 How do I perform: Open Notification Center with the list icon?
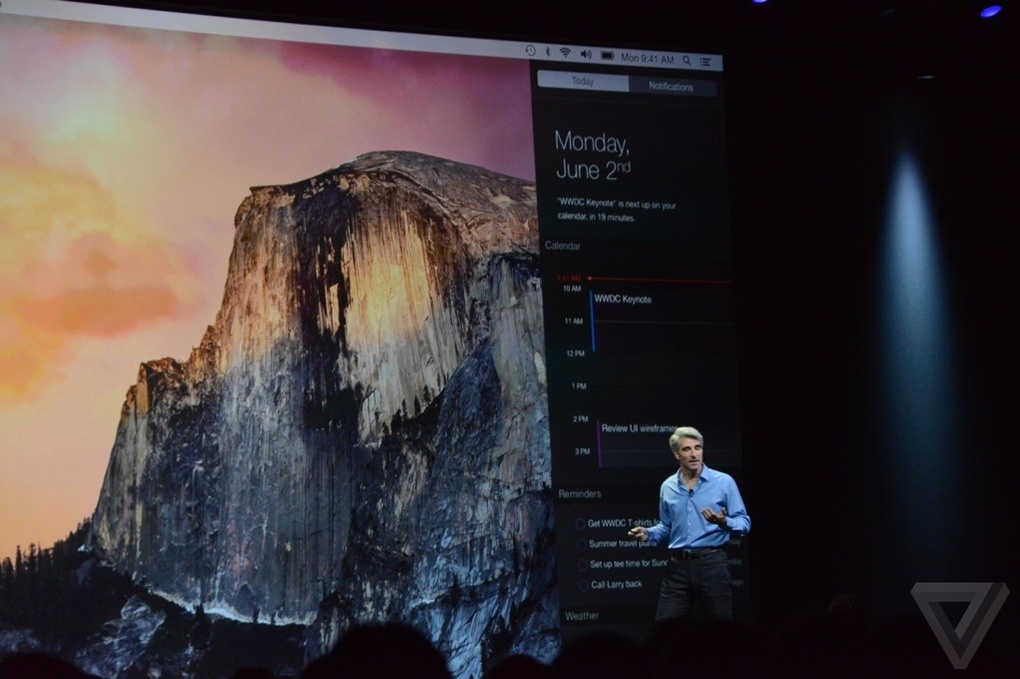(707, 59)
